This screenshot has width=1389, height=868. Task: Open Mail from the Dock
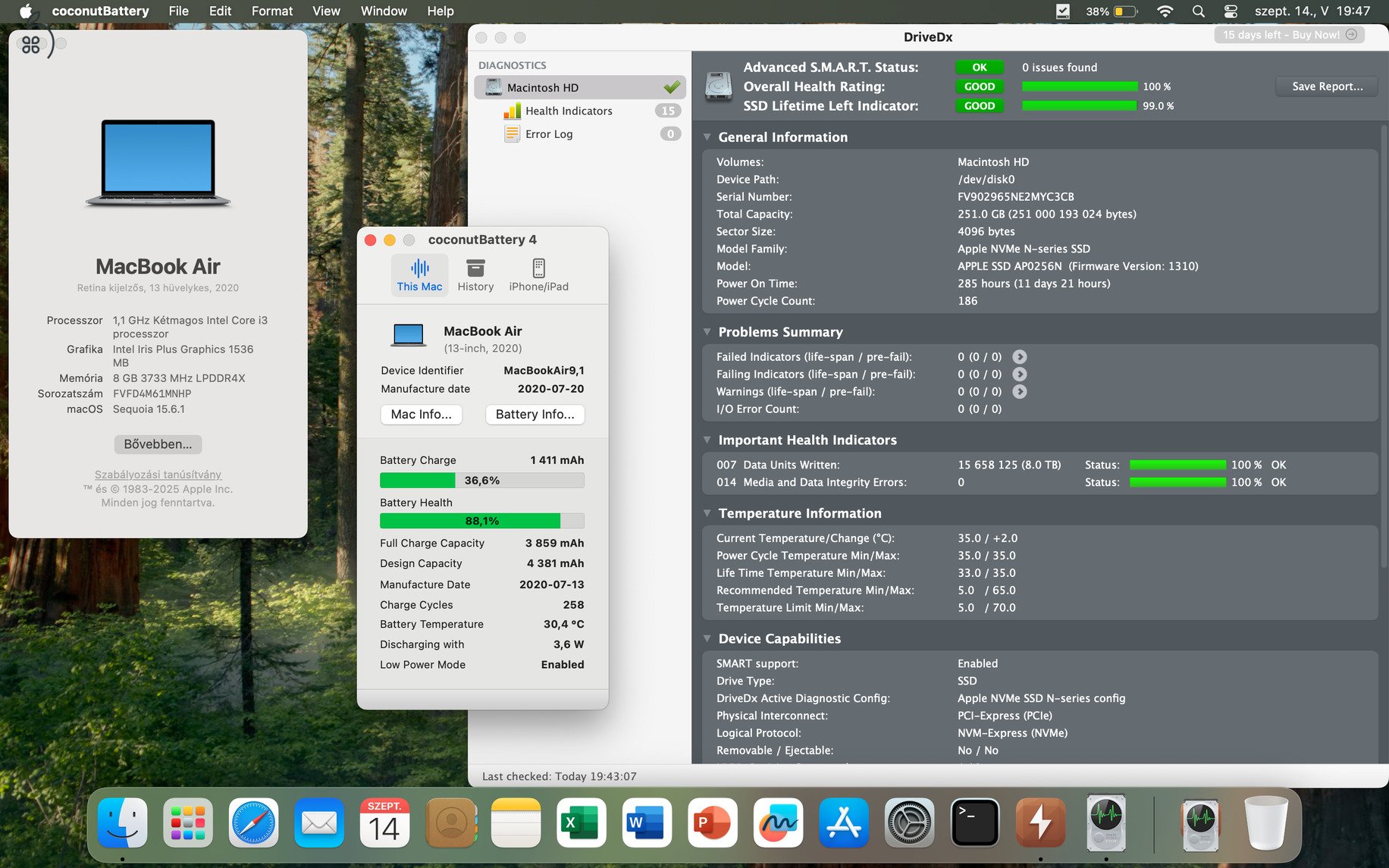coord(319,823)
